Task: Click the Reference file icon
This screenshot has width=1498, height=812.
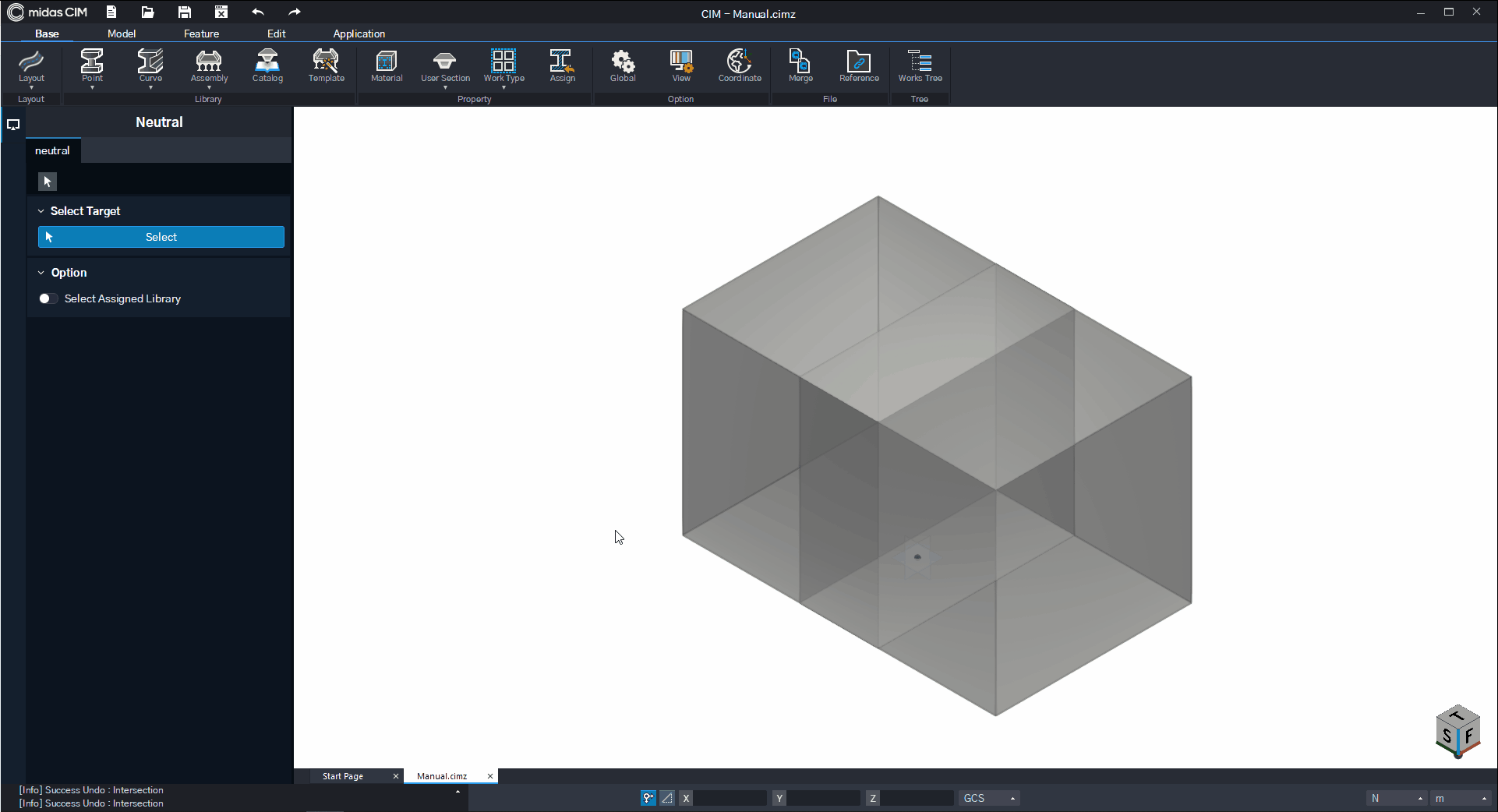Action: 859,65
